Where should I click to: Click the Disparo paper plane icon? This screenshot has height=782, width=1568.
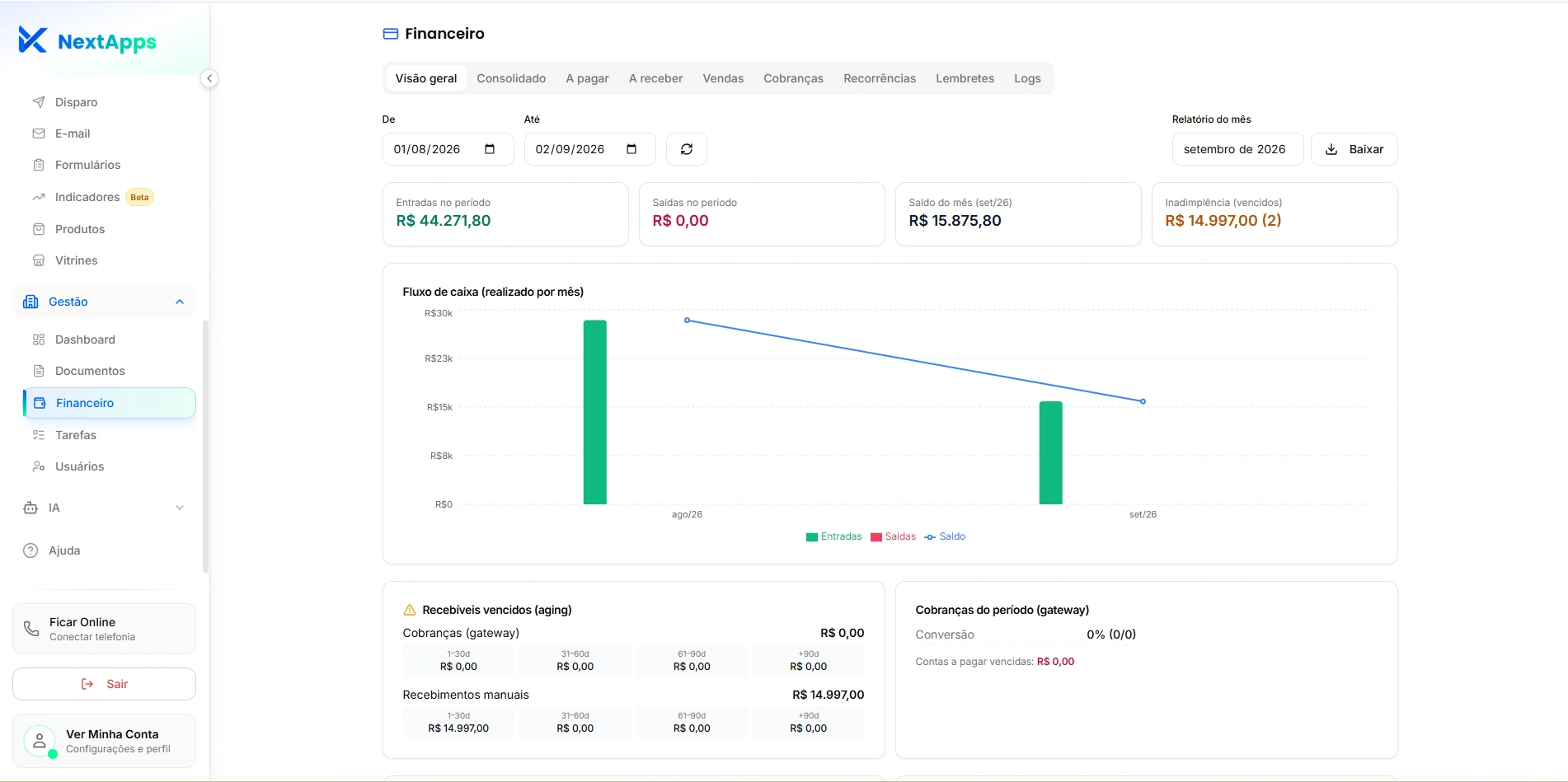pyautogui.click(x=39, y=102)
